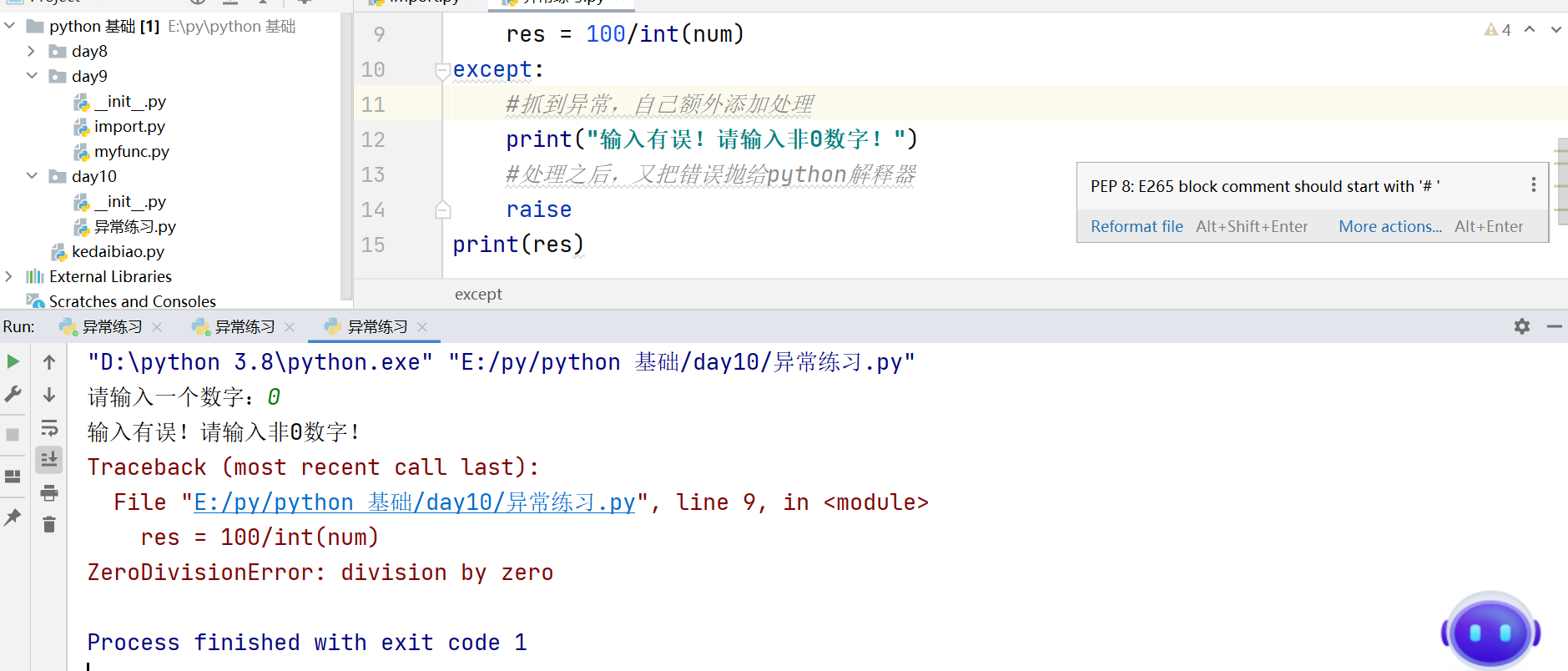The width and height of the screenshot is (1568, 671).
Task: Click ZeroDivisionError message in console
Action: tap(320, 573)
